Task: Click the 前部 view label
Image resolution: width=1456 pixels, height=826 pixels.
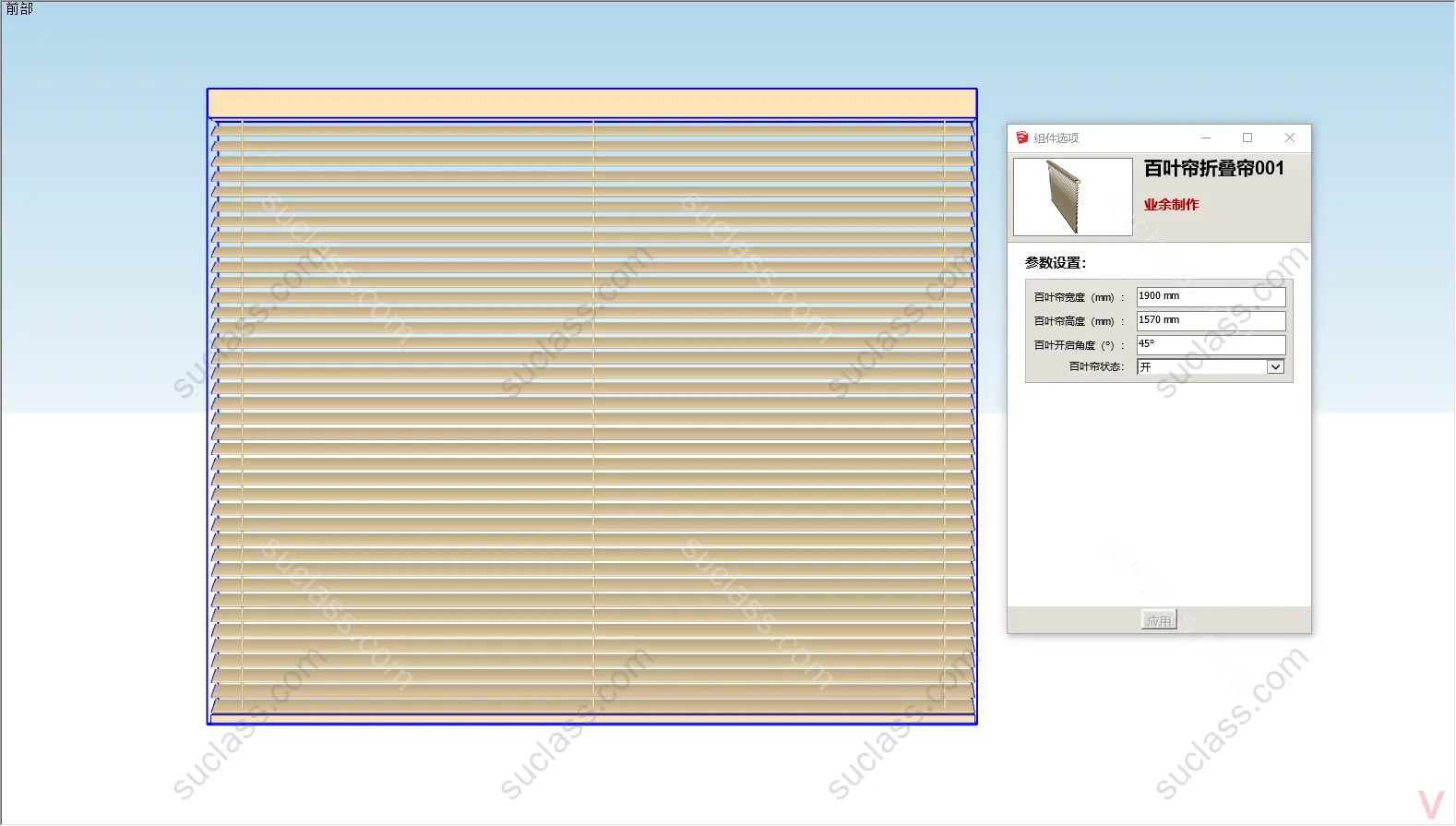Action: click(19, 9)
